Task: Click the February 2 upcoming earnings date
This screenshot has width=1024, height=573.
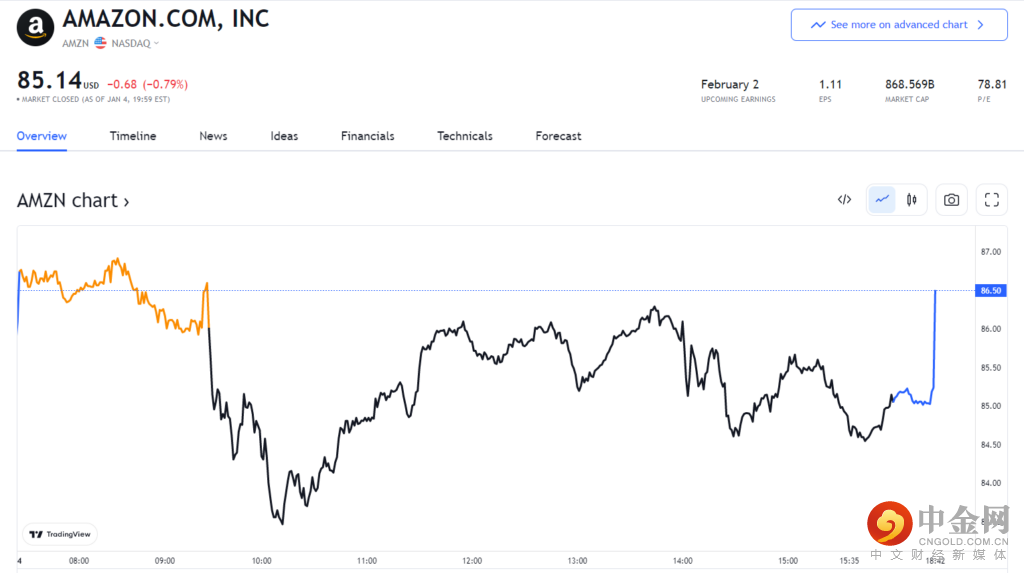Action: pos(729,85)
